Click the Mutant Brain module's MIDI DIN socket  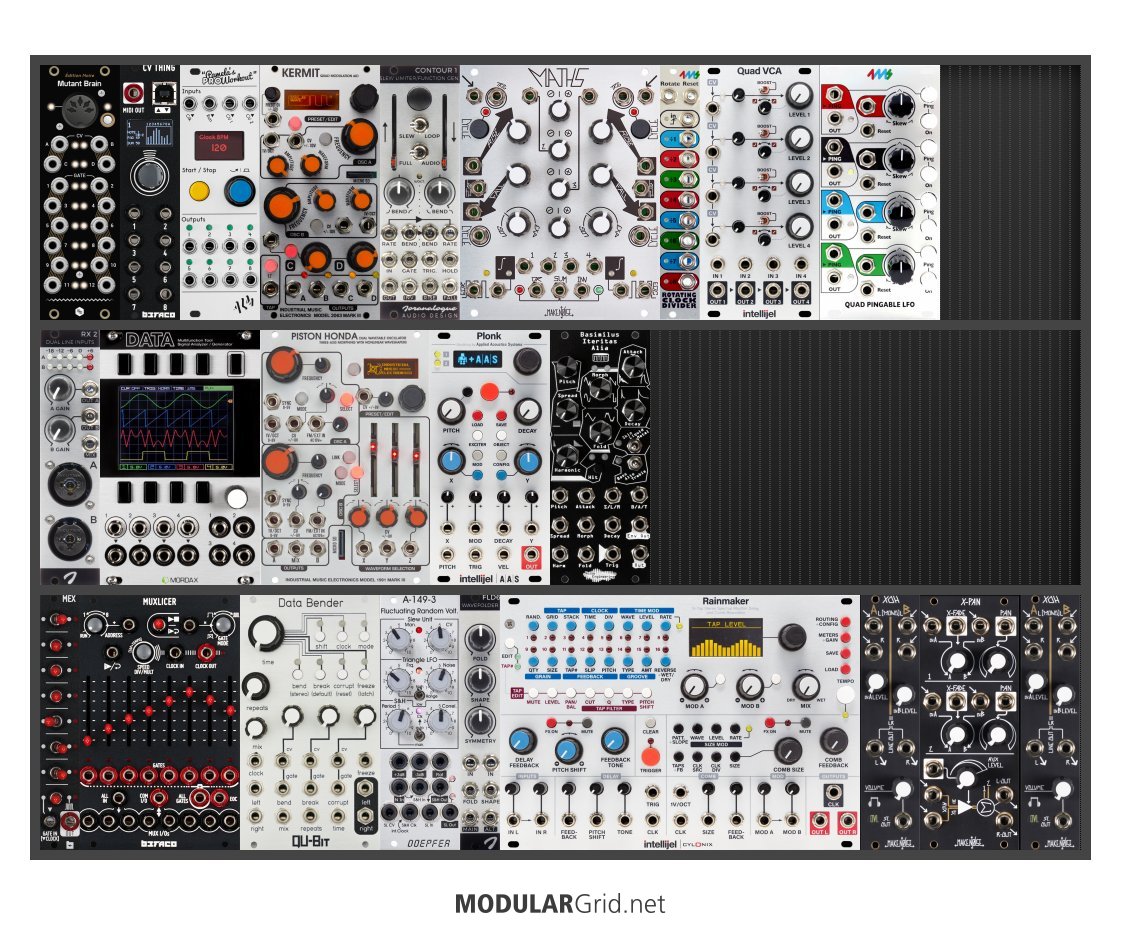[x=79, y=111]
